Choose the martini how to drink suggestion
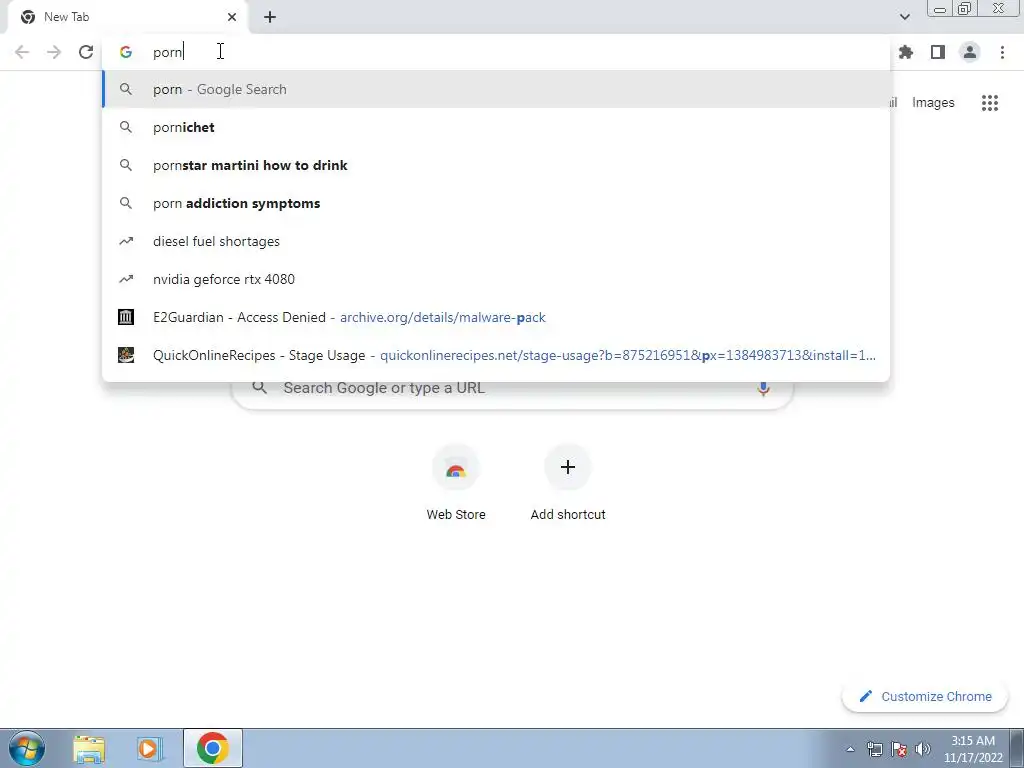The height and width of the screenshot is (768, 1024). (x=496, y=165)
